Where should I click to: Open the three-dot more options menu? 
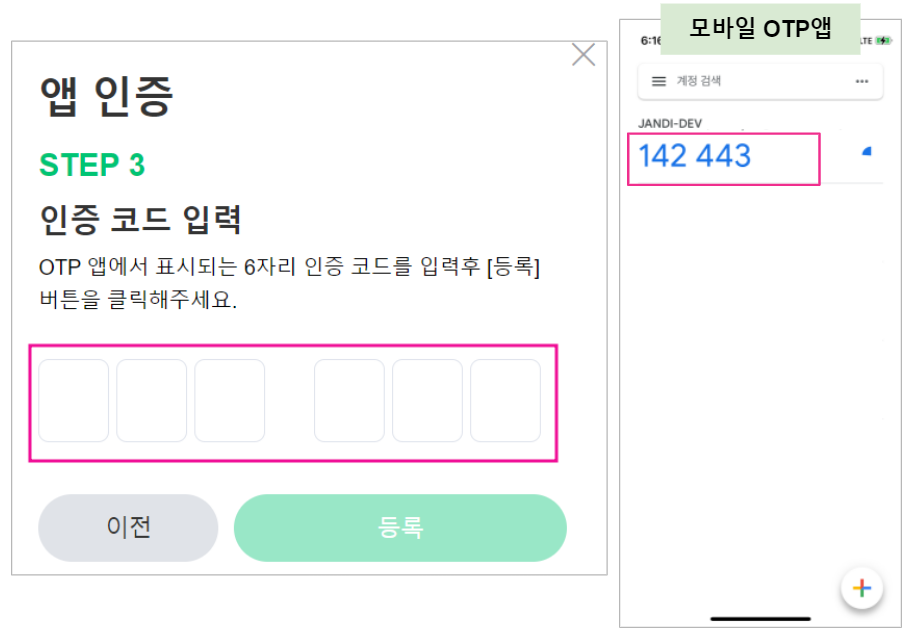coord(862,82)
